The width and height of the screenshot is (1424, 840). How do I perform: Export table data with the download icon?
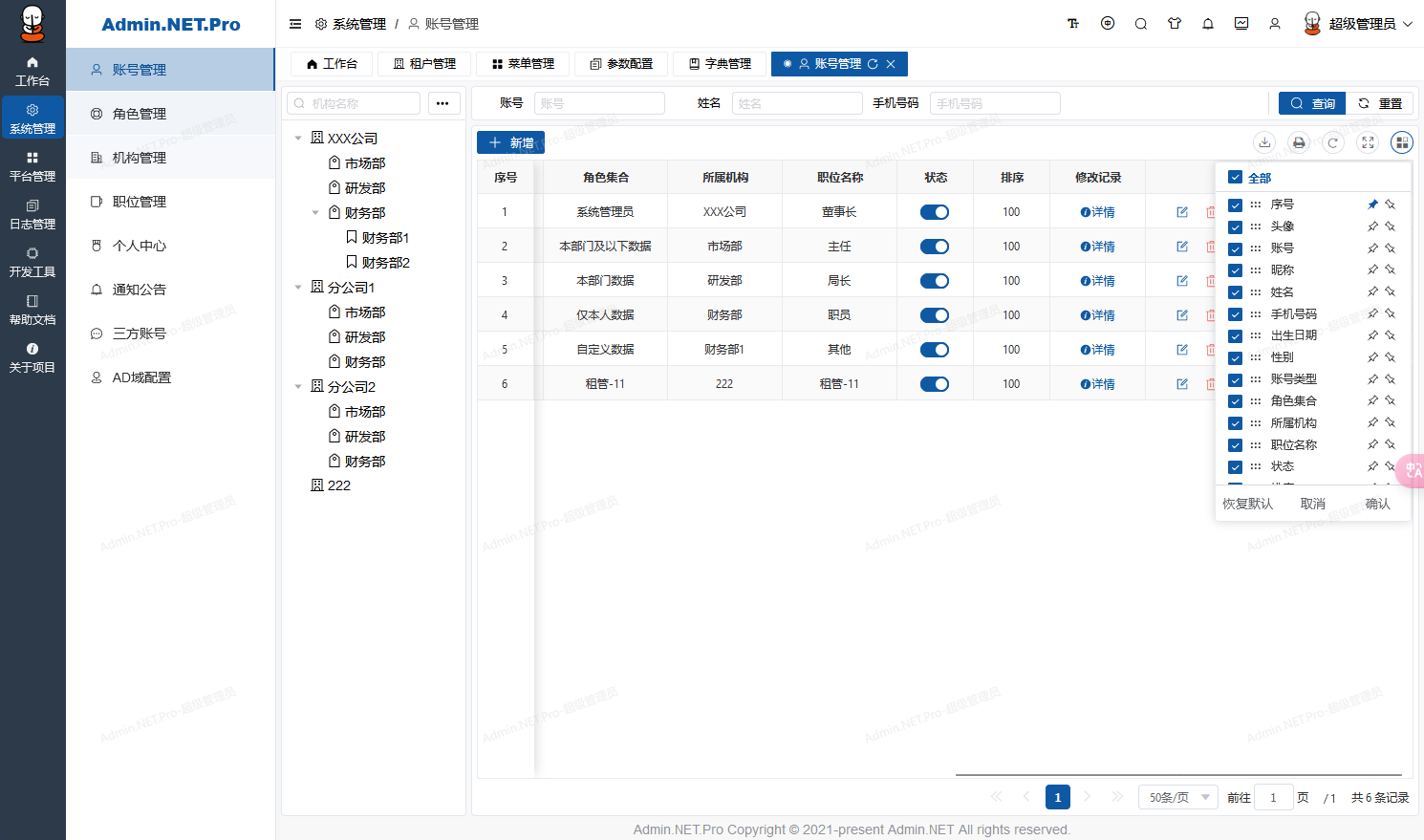point(1264,142)
